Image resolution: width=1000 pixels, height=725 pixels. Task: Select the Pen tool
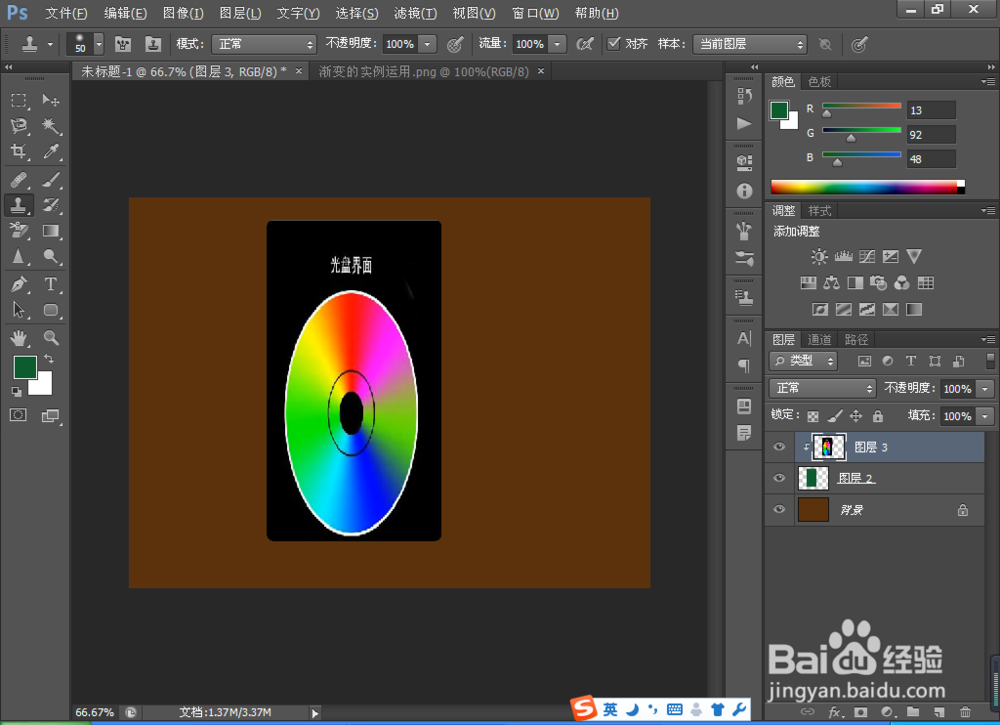(x=18, y=284)
